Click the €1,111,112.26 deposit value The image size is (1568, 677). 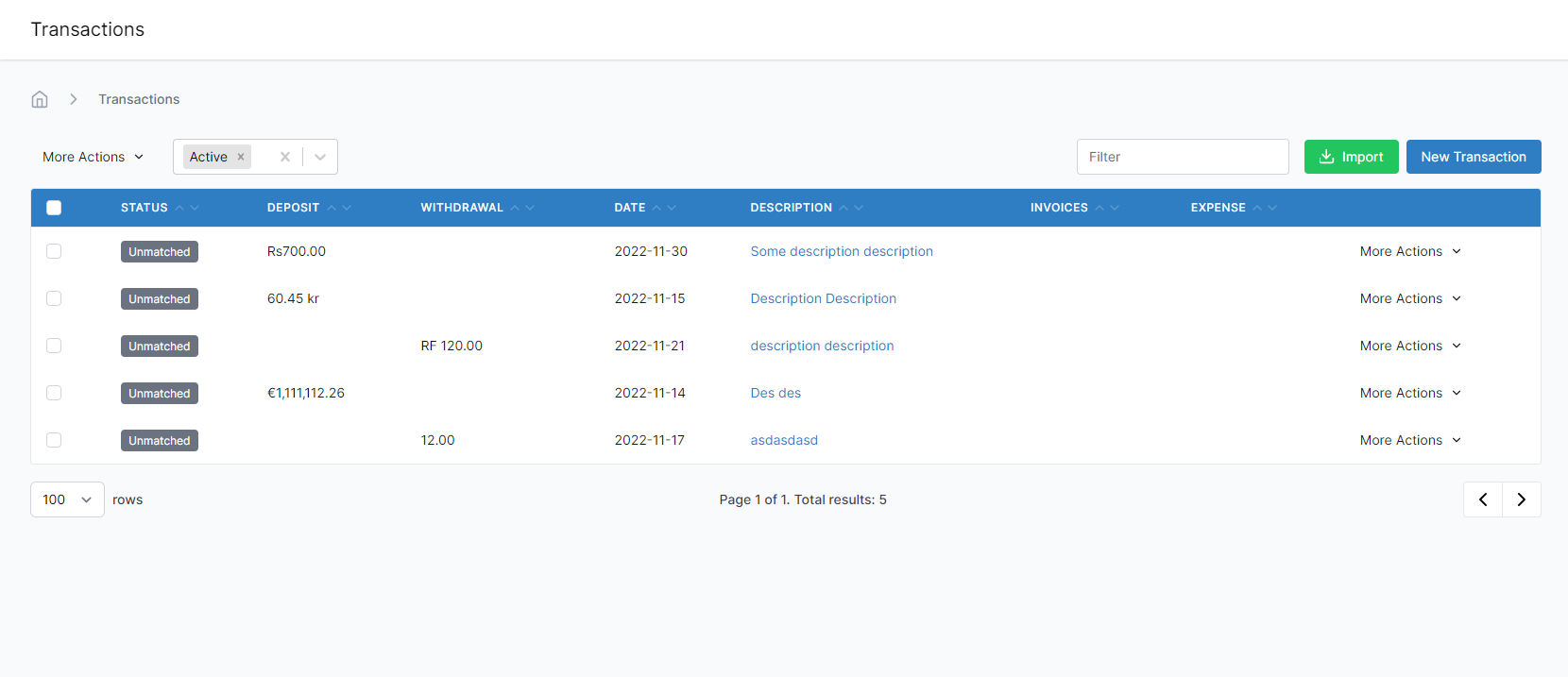click(306, 393)
